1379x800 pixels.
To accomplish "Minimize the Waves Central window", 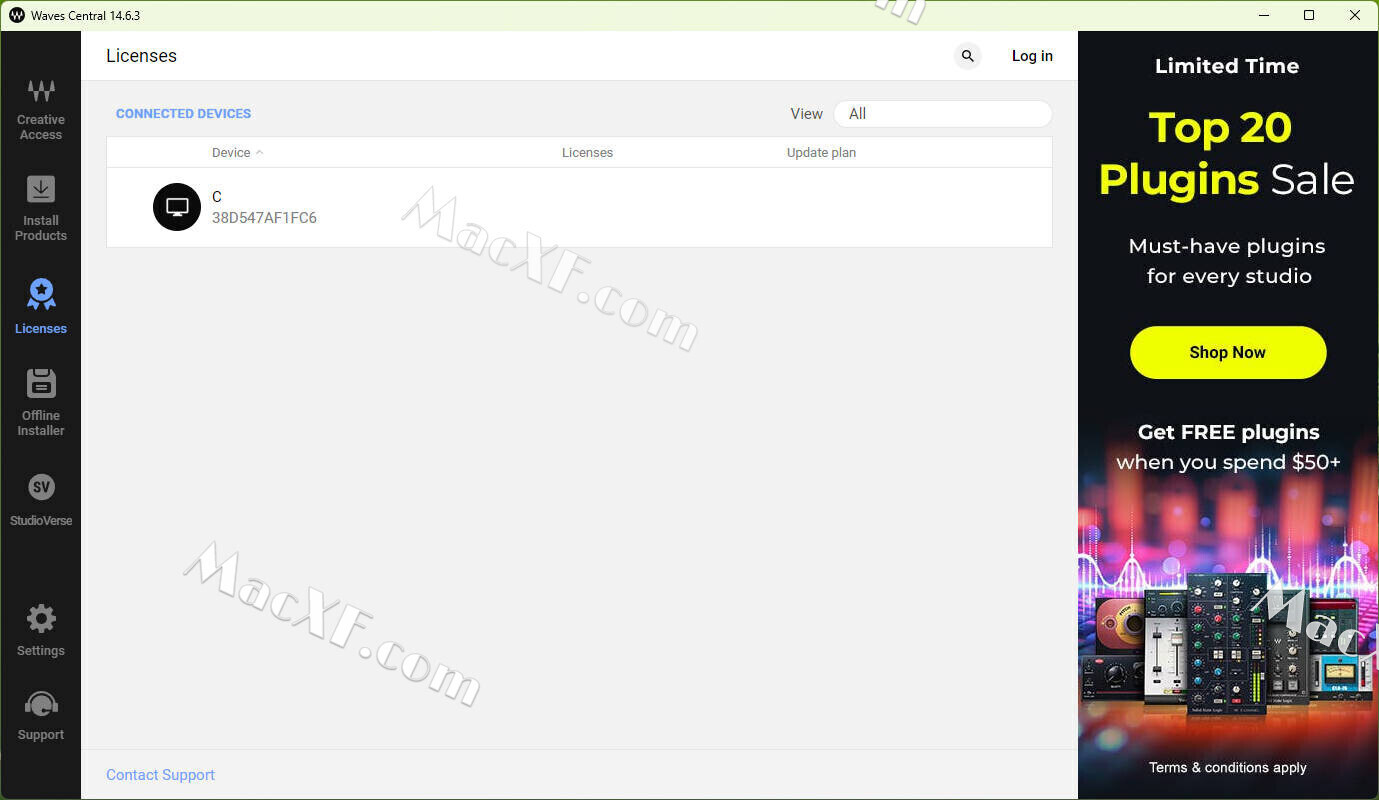I will point(1264,15).
